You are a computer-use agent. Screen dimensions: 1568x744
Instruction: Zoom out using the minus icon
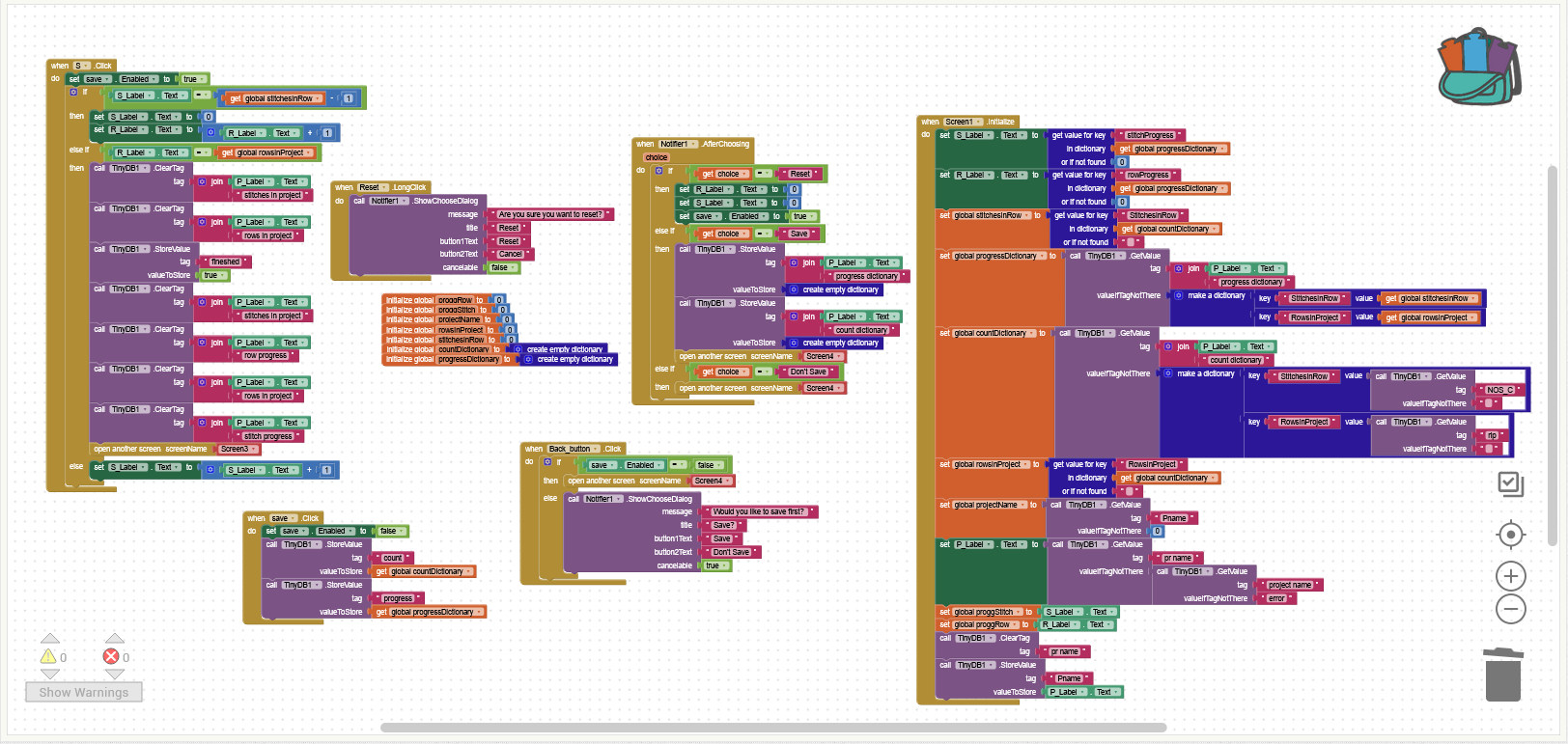click(x=1510, y=609)
